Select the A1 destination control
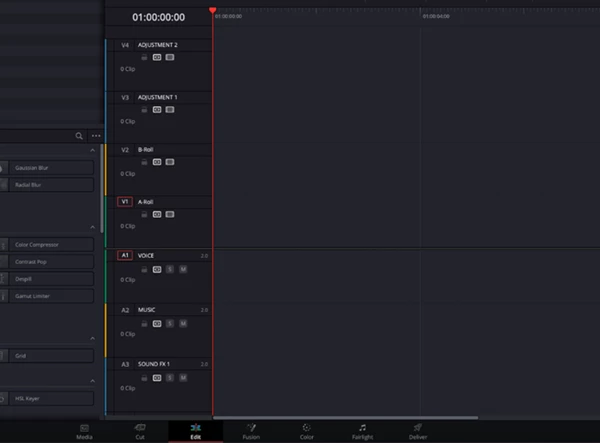Image resolution: width=600 pixels, height=443 pixels. click(125, 255)
